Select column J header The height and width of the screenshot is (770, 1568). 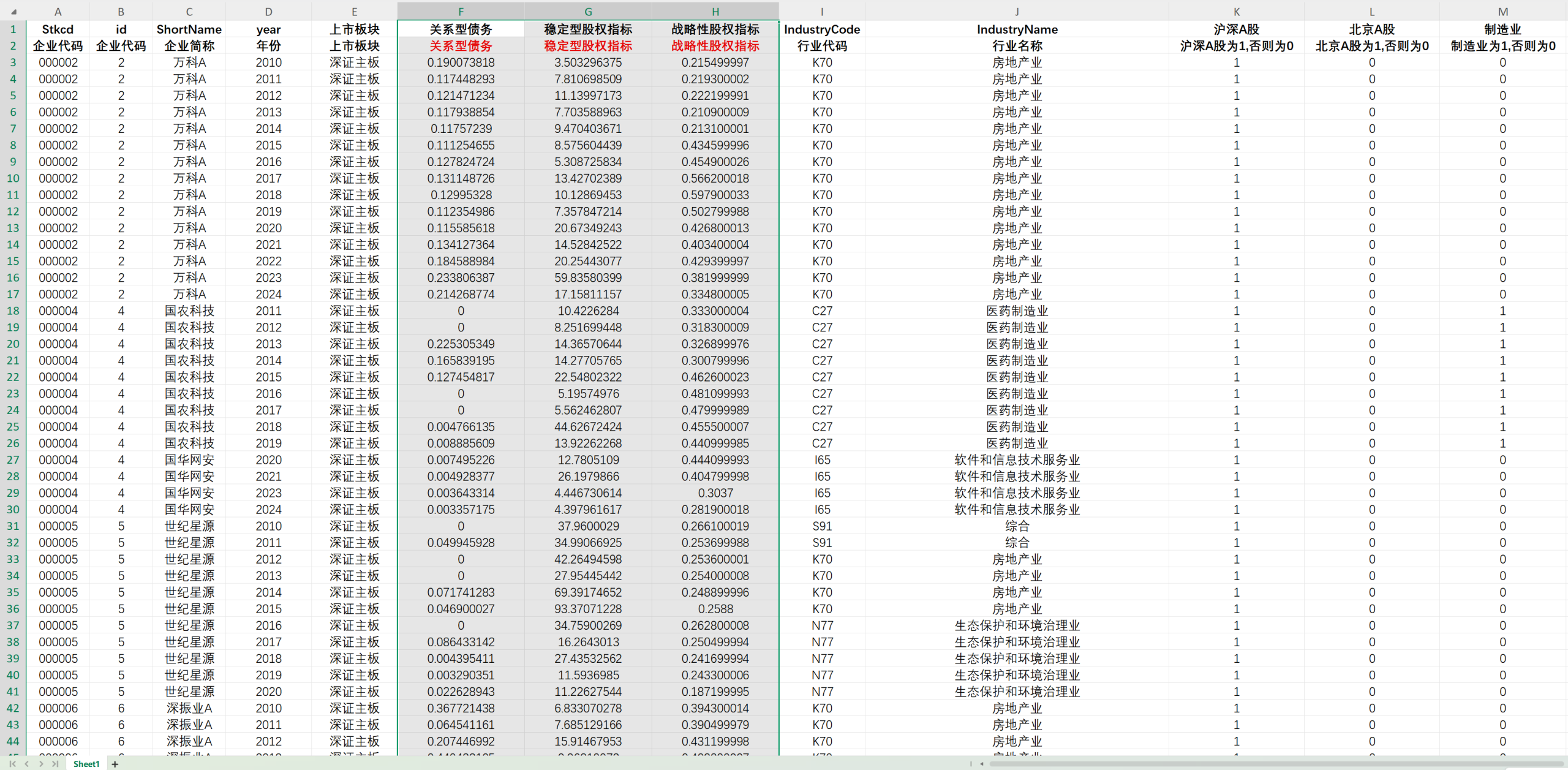point(1017,12)
